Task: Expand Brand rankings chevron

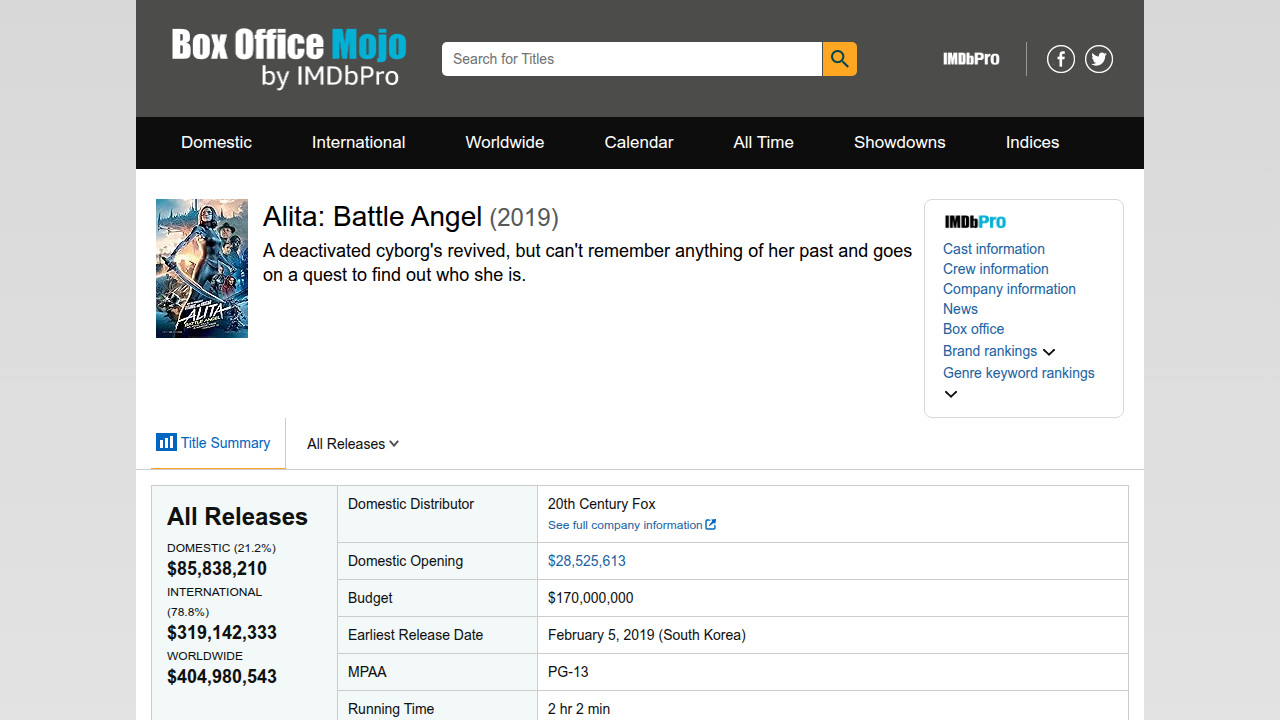Action: 1049,352
